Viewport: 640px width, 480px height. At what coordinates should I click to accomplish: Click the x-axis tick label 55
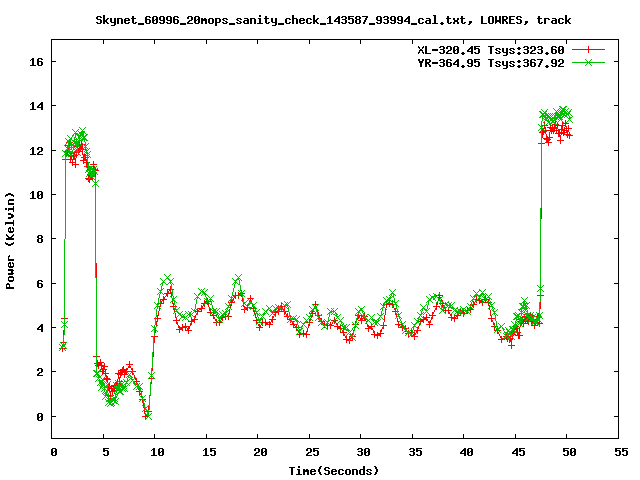click(619, 452)
